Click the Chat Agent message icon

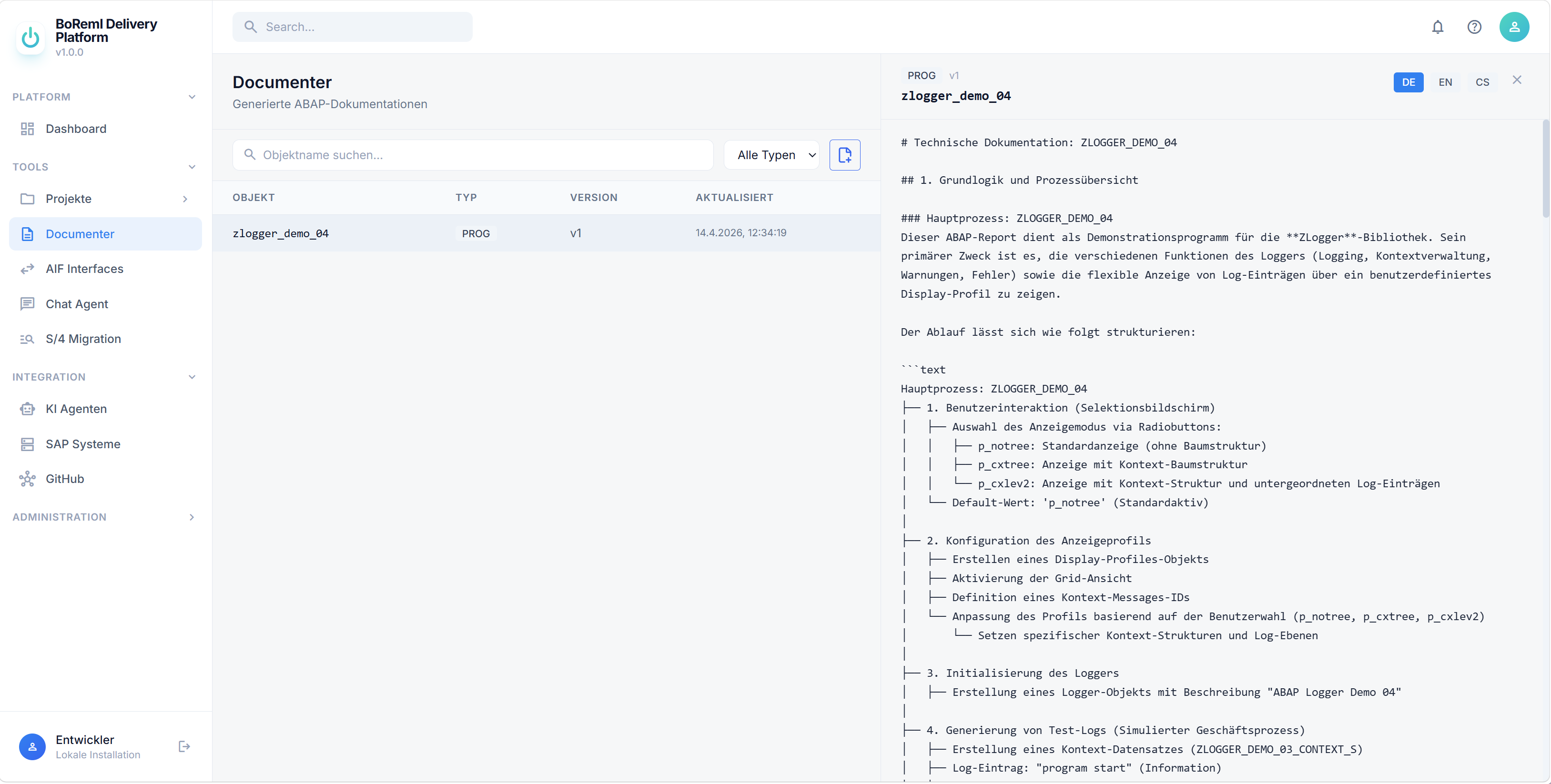[28, 304]
